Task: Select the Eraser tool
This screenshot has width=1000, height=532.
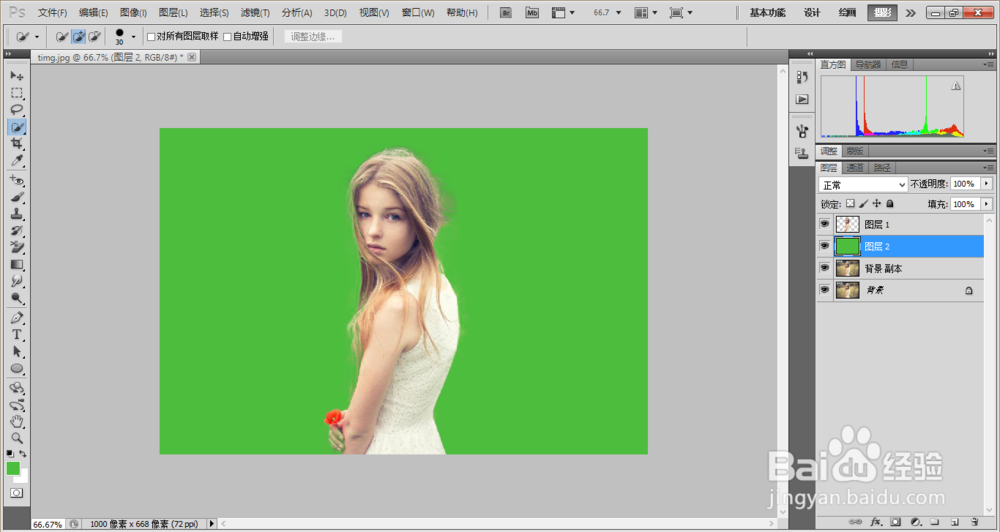Action: [x=17, y=248]
